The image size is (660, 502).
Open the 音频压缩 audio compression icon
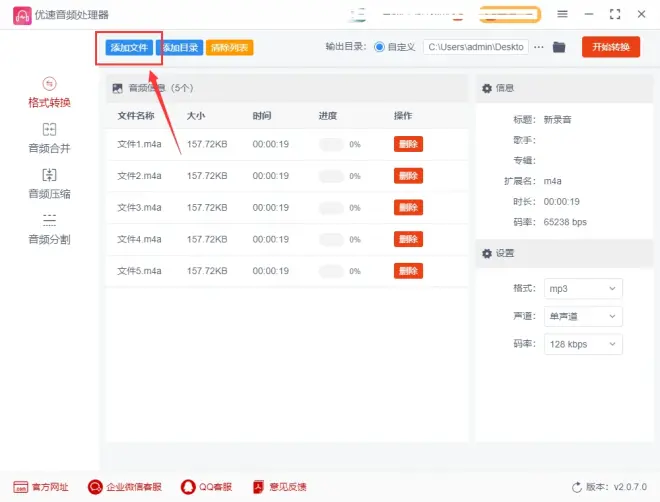[x=49, y=175]
